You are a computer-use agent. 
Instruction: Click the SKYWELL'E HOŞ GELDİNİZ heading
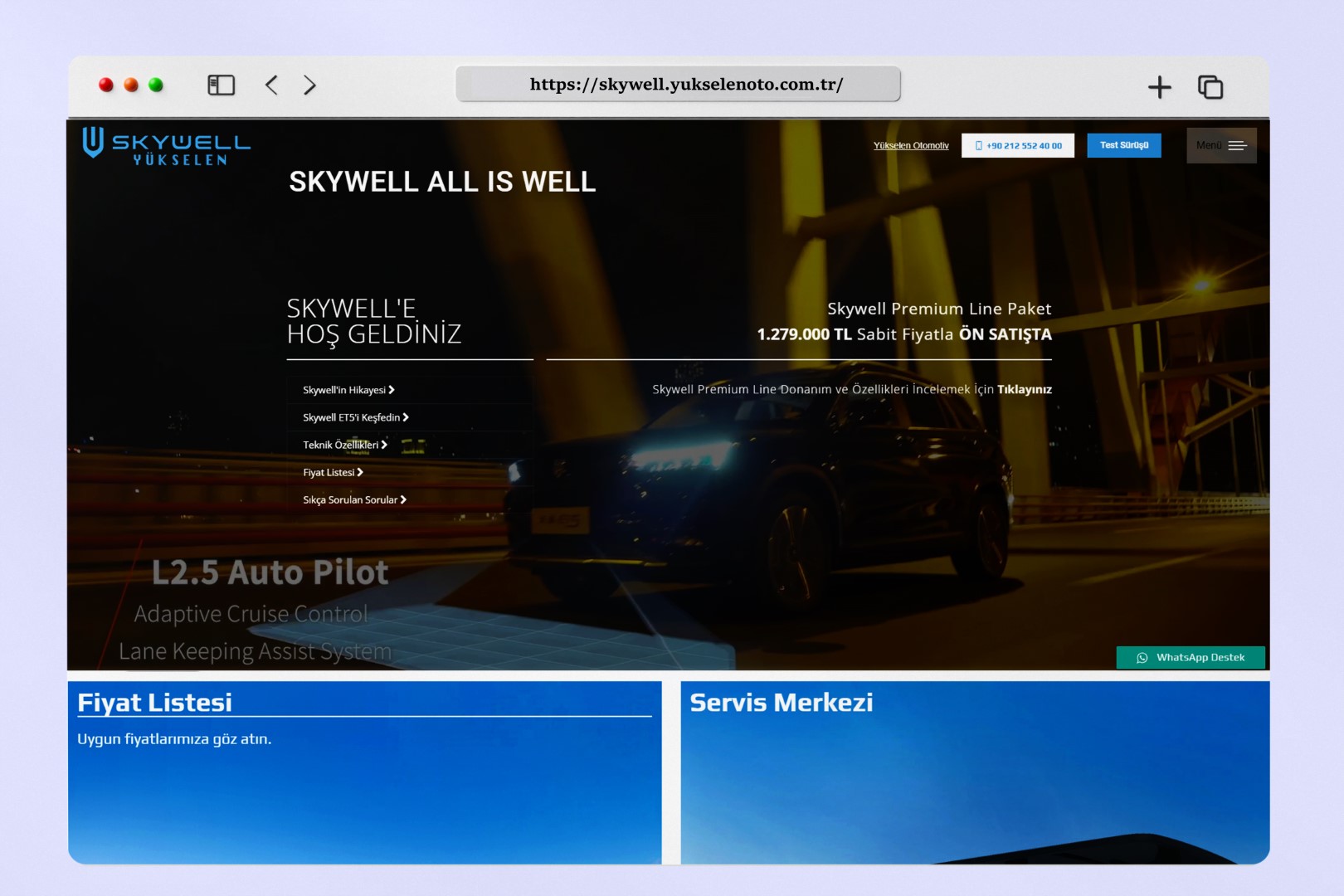coord(373,321)
